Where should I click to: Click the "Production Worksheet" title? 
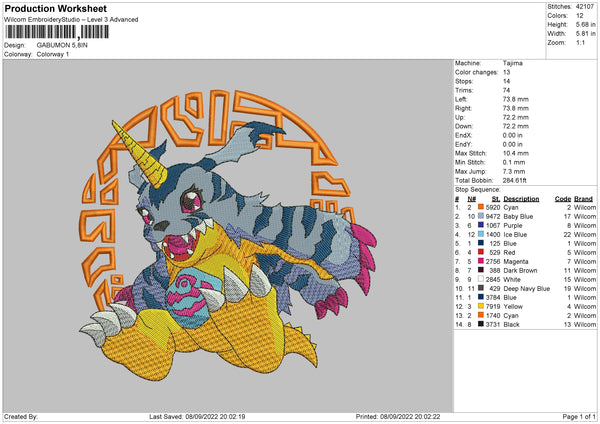pos(55,8)
